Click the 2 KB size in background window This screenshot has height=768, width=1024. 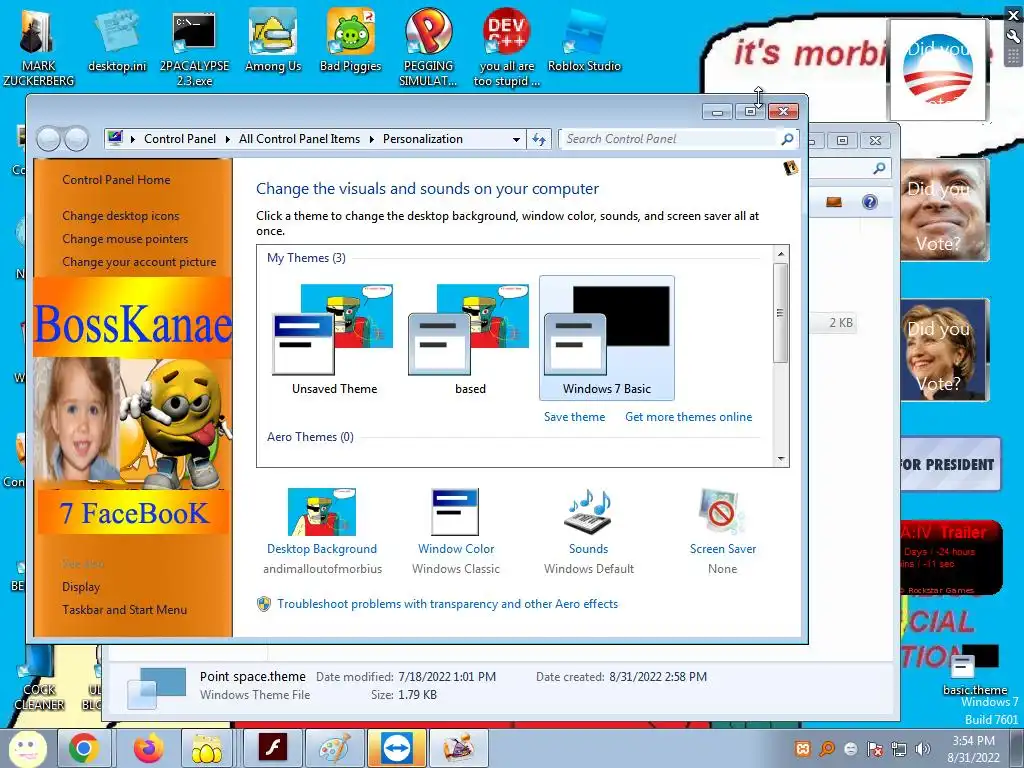click(x=841, y=323)
